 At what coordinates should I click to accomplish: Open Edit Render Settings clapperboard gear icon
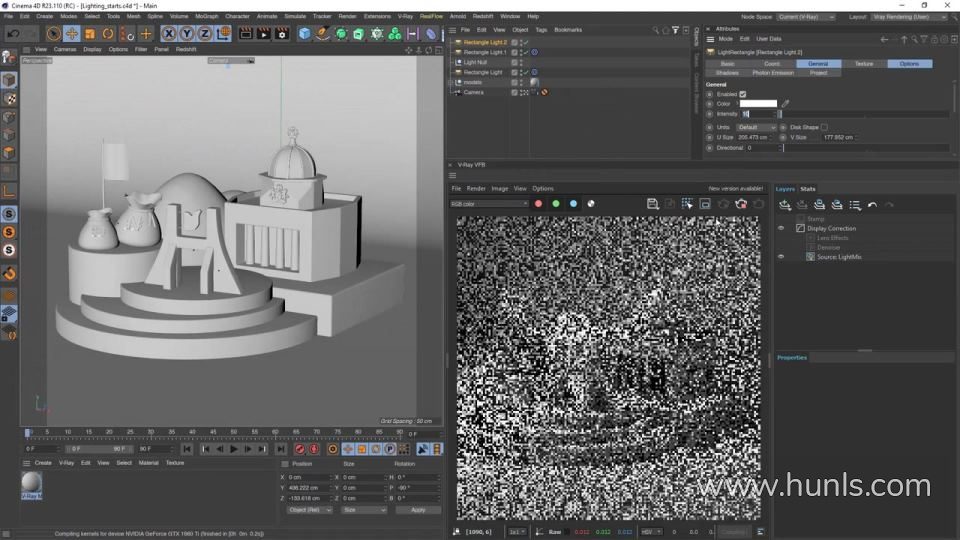[282, 34]
